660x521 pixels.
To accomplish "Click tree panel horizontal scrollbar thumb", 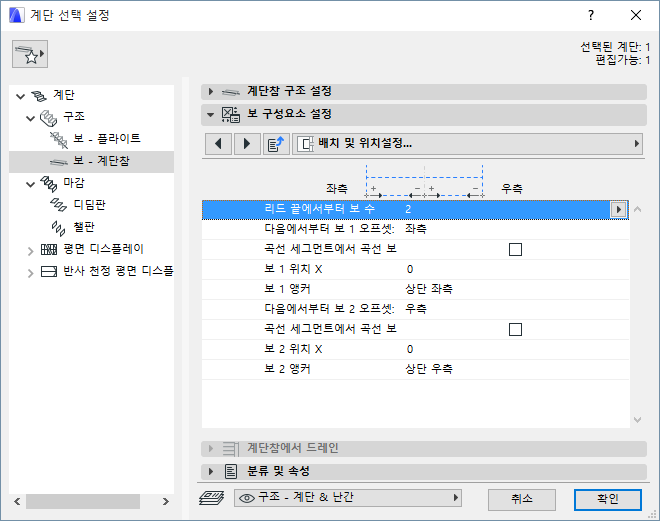I will click(83, 502).
